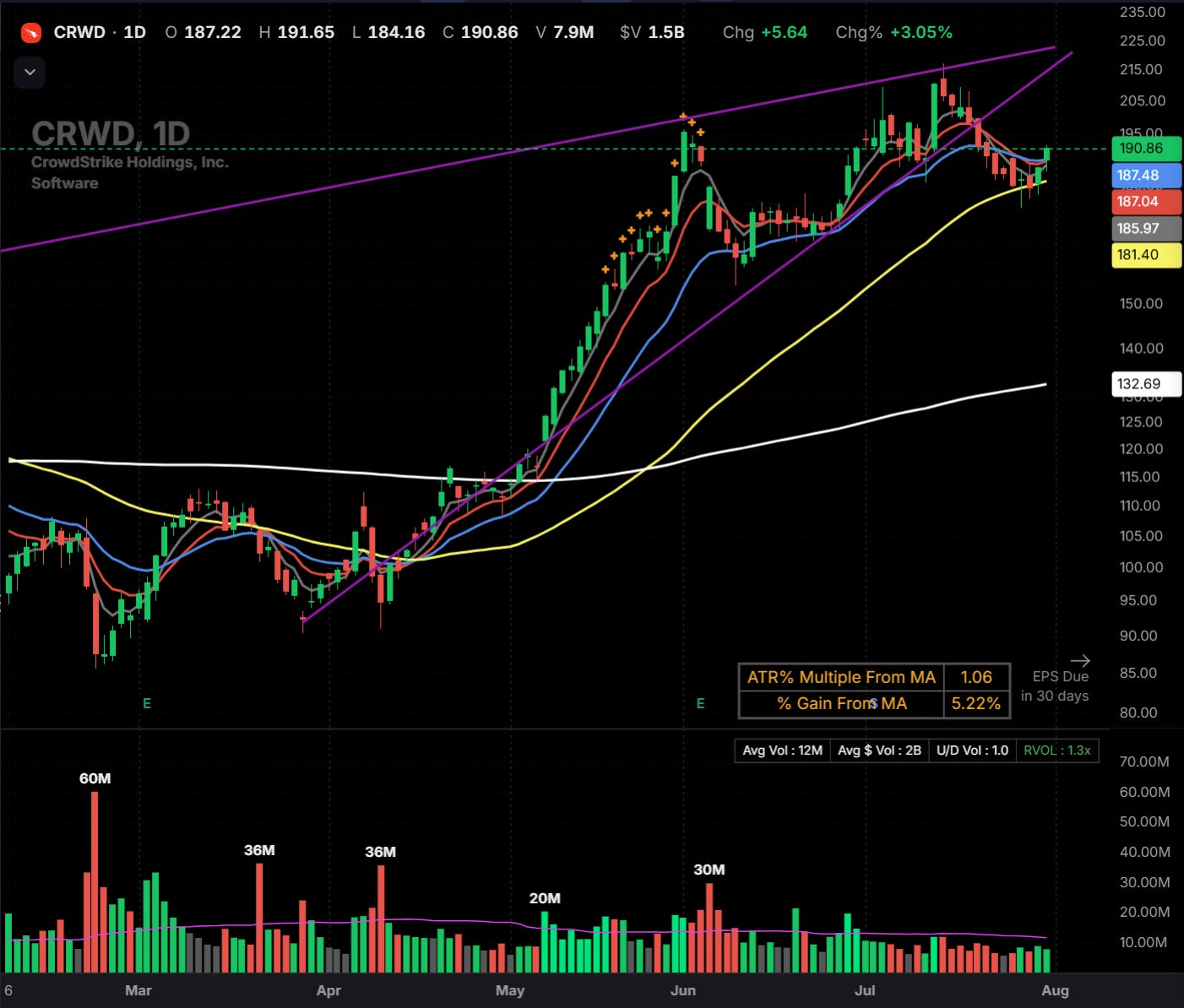Click the high price value 191.65
The width and height of the screenshot is (1184, 1008).
306,32
